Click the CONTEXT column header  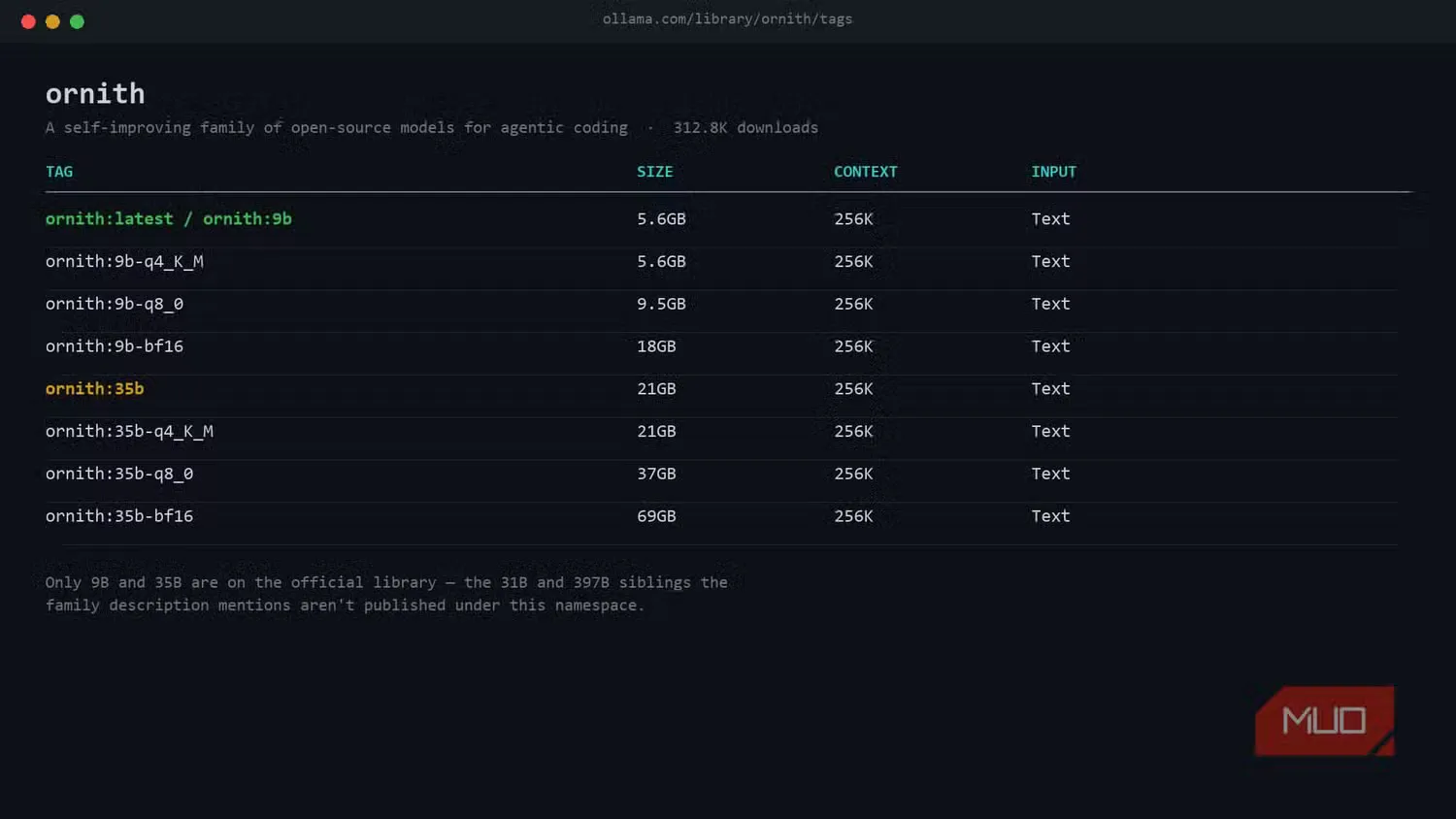point(866,172)
